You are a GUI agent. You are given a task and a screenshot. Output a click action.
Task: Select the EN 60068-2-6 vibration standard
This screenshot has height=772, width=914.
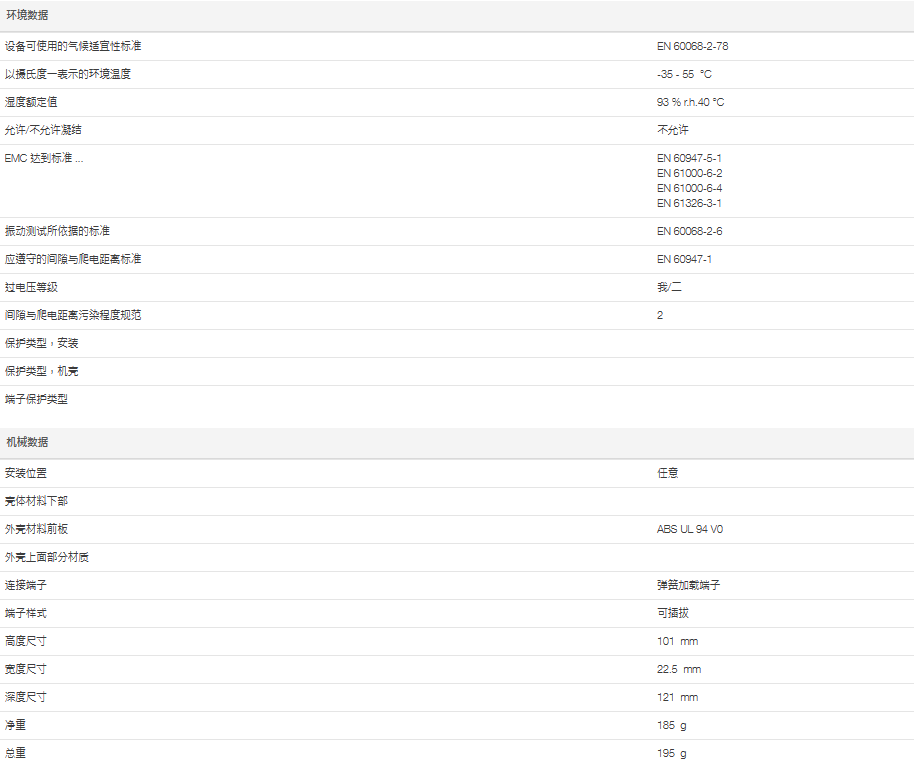(x=689, y=231)
